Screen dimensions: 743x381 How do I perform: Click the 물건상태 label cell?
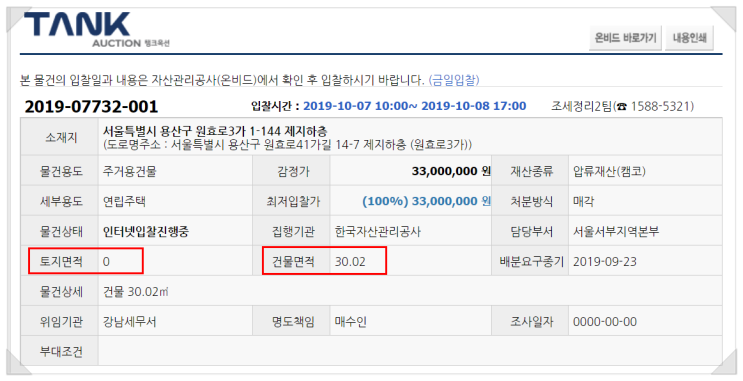[60, 231]
